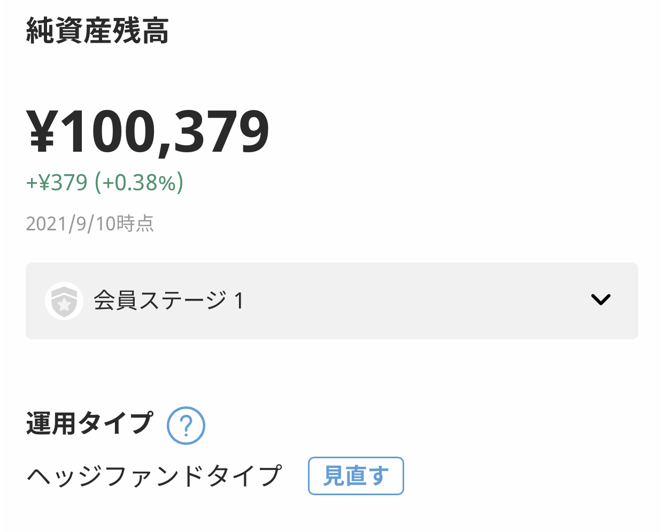Screen dimensions: 667x532
Task: Open the 会員ステージ 1 dropdown
Action: (331, 301)
